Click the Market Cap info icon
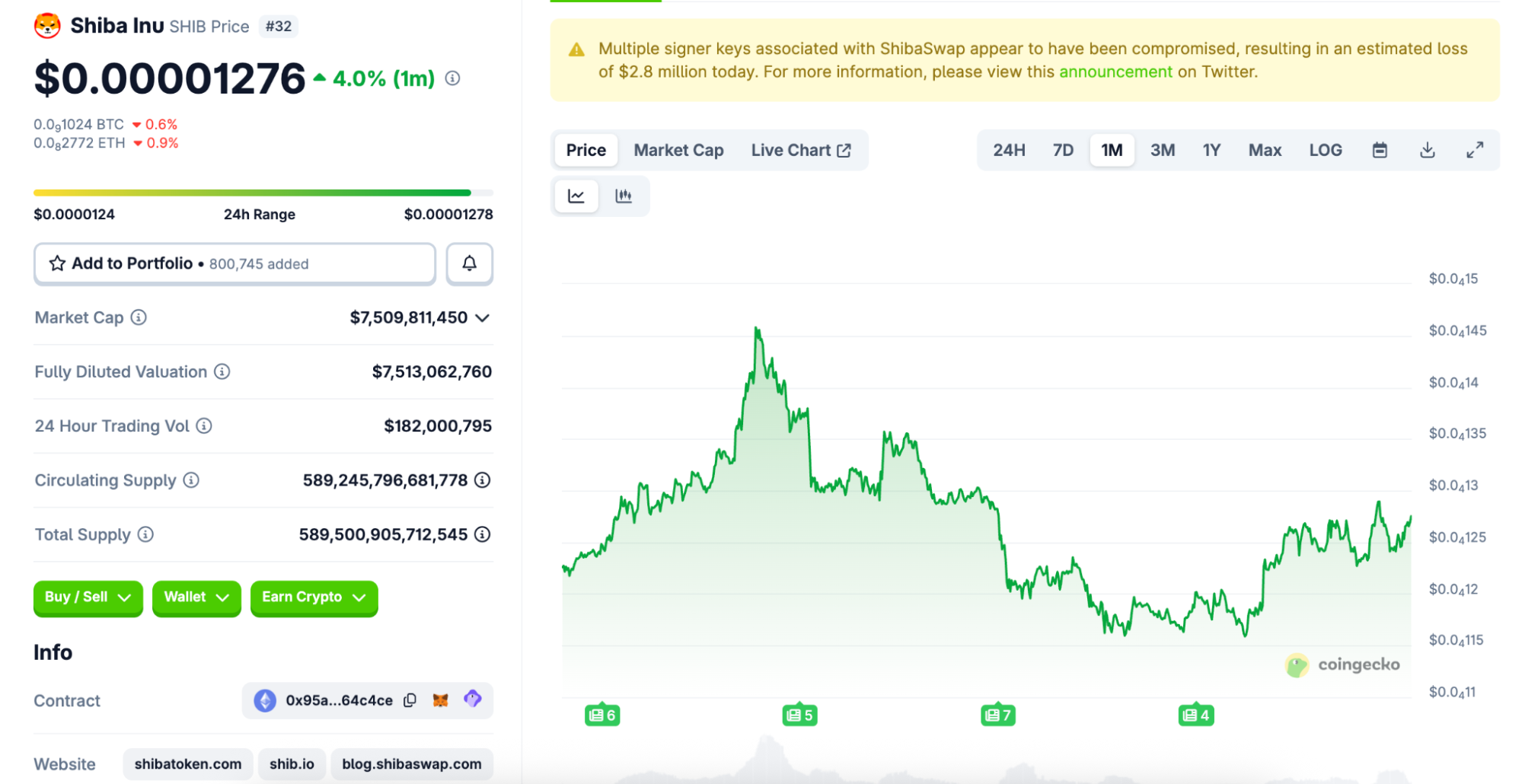The width and height of the screenshot is (1522, 784). coord(139,317)
